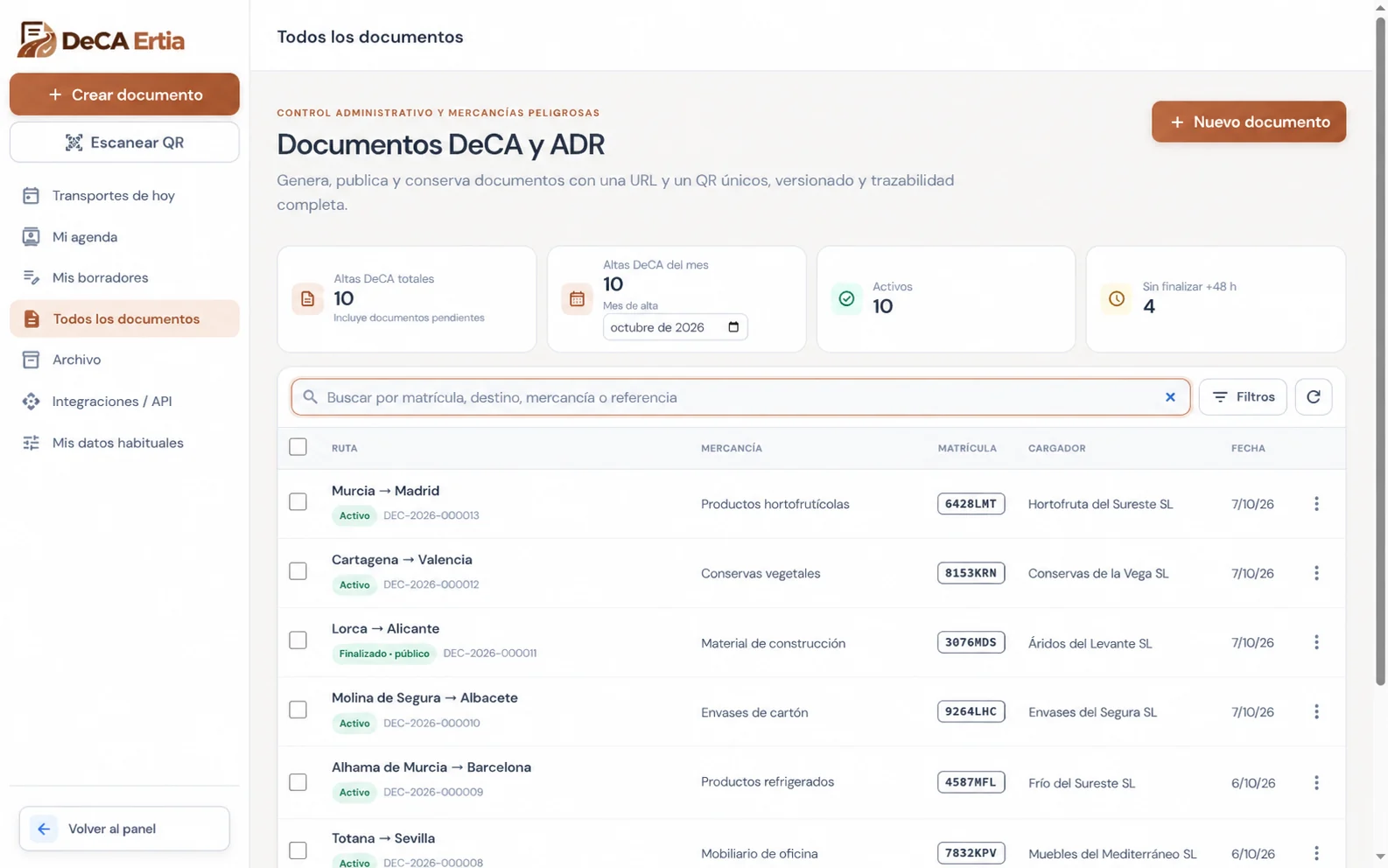This screenshot has height=868, width=1388.
Task: Open the Filtros panel
Action: pyautogui.click(x=1243, y=397)
